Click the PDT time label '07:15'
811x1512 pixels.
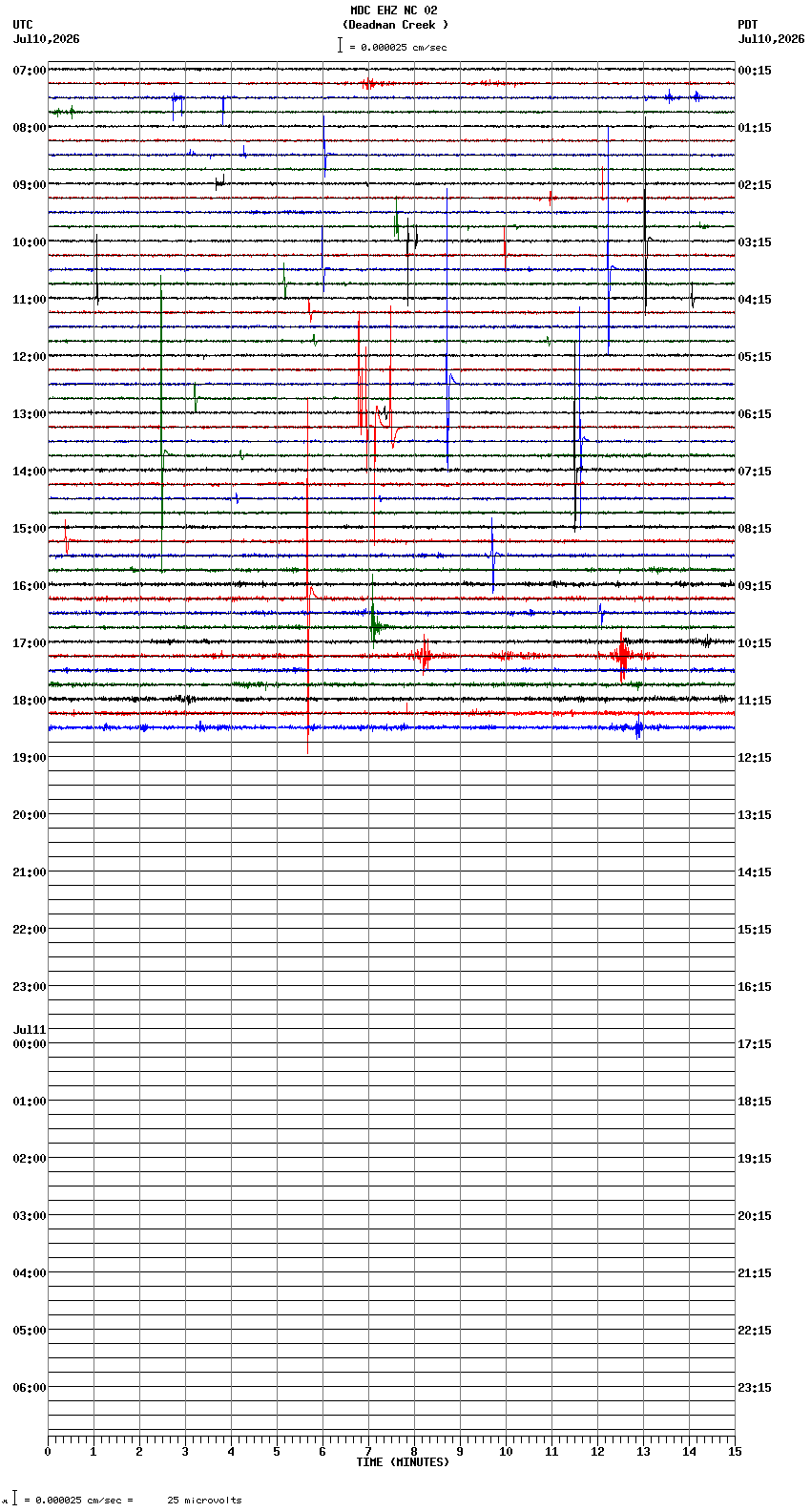click(755, 472)
